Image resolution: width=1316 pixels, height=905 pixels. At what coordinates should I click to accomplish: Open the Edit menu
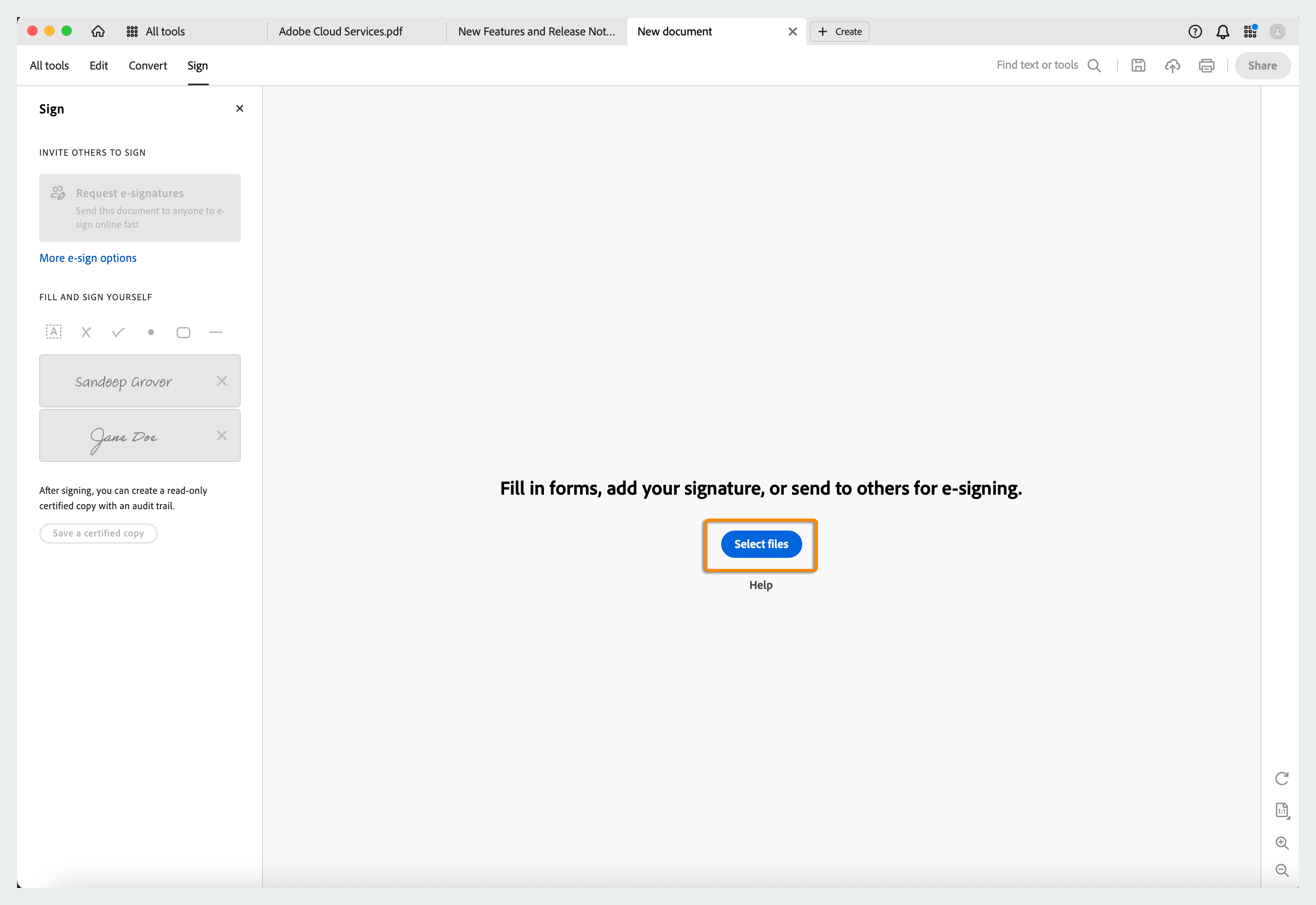point(99,66)
